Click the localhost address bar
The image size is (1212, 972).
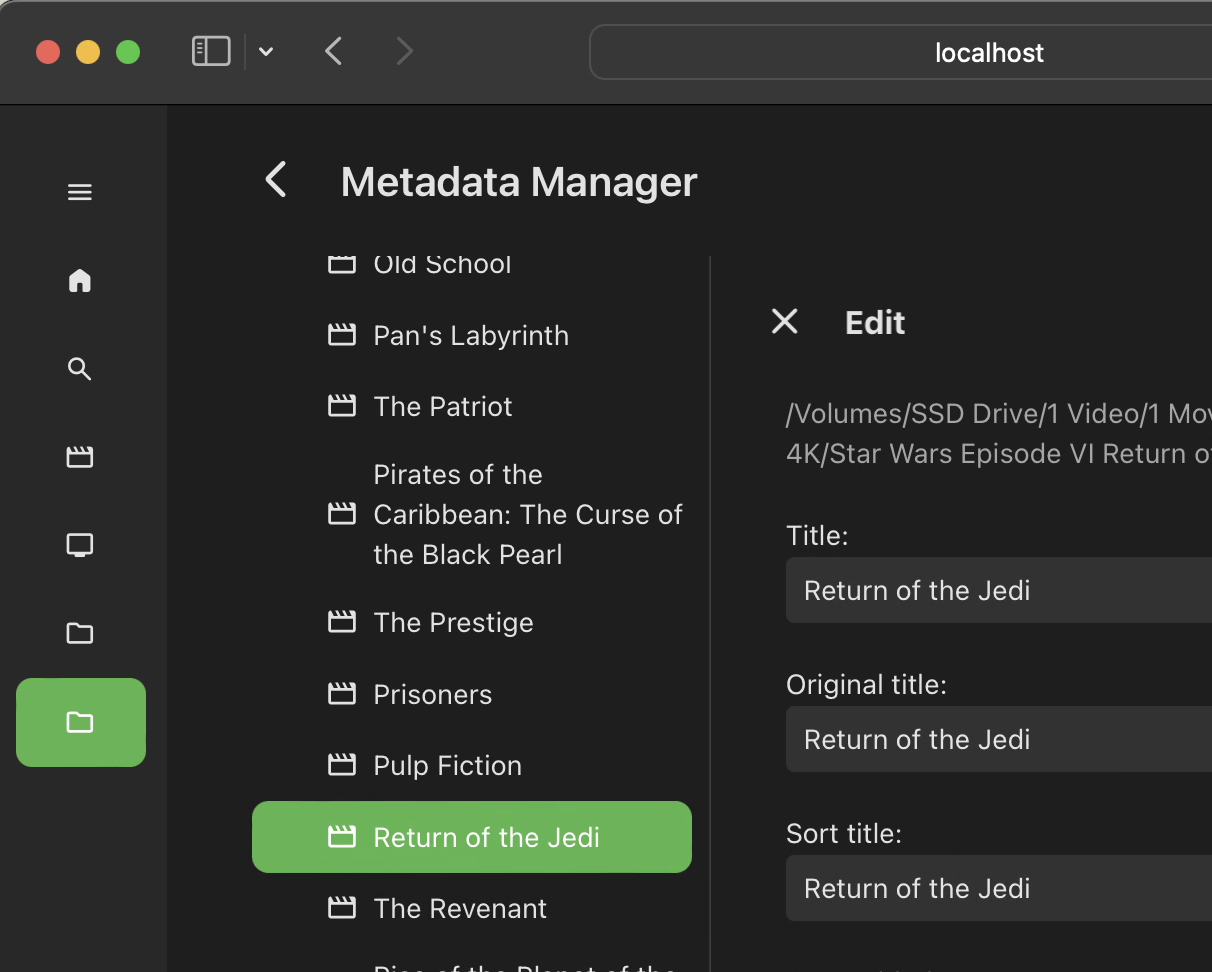[x=900, y=52]
